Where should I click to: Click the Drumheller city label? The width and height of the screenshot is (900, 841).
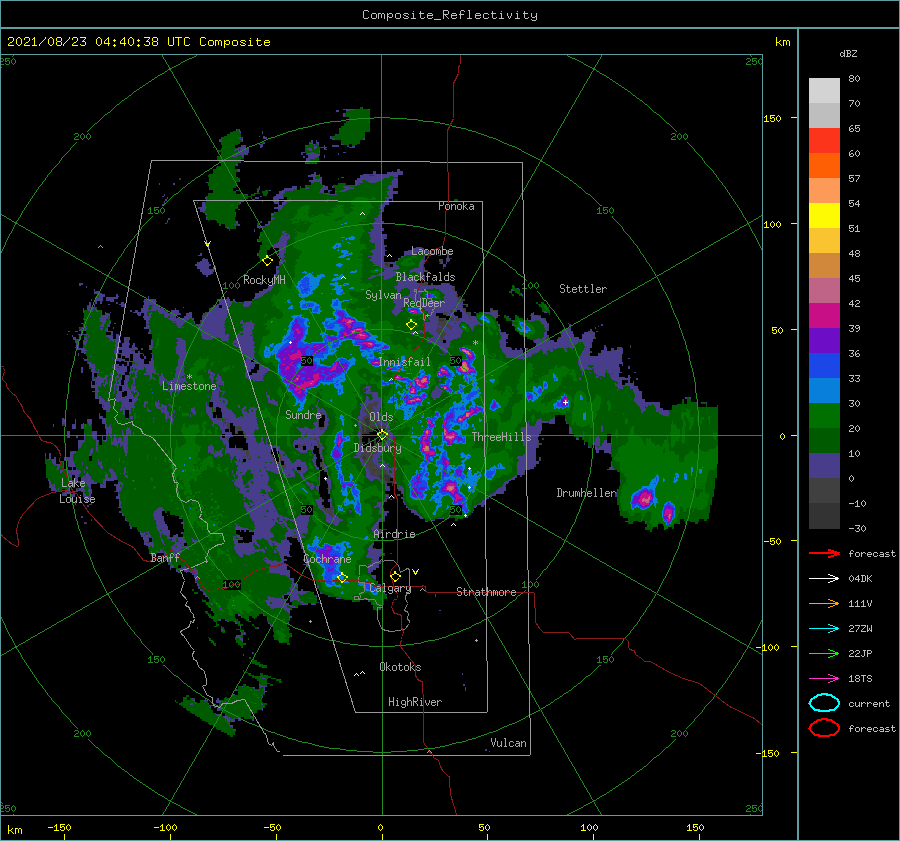587,493
